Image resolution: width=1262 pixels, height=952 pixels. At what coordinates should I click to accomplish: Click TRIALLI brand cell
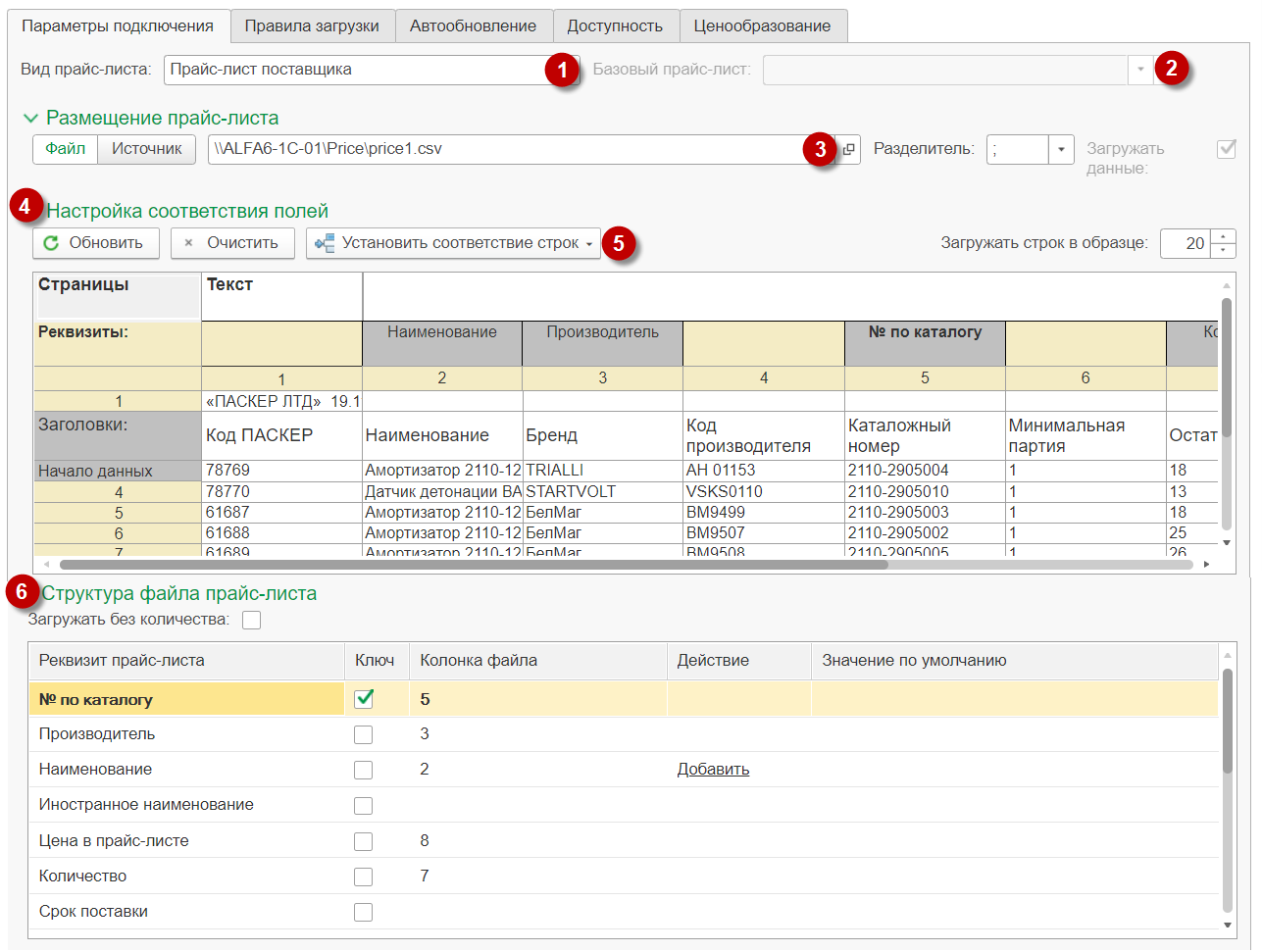(602, 471)
